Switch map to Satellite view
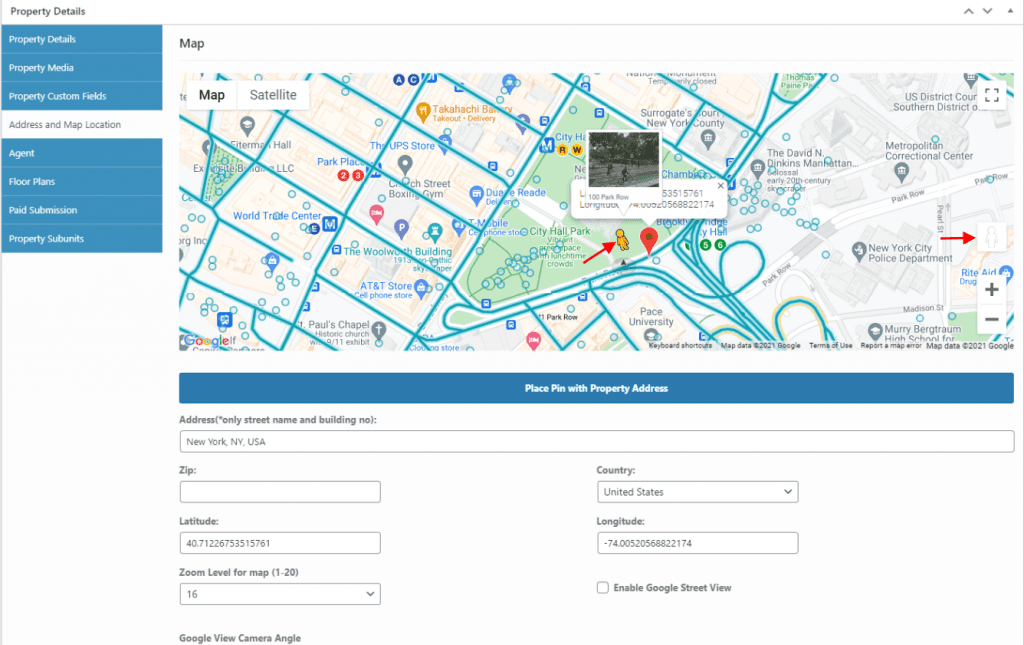The image size is (1024, 645). click(273, 95)
